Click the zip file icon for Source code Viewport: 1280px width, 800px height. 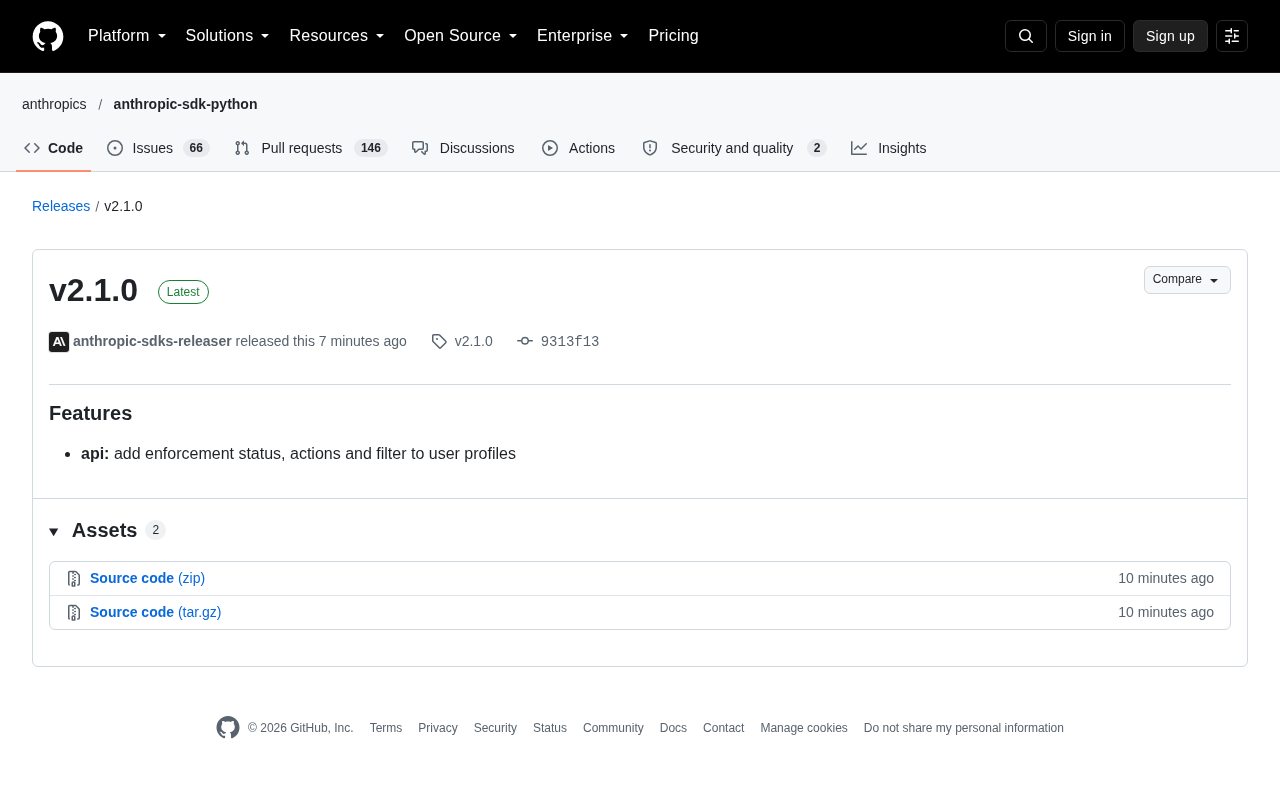click(74, 579)
